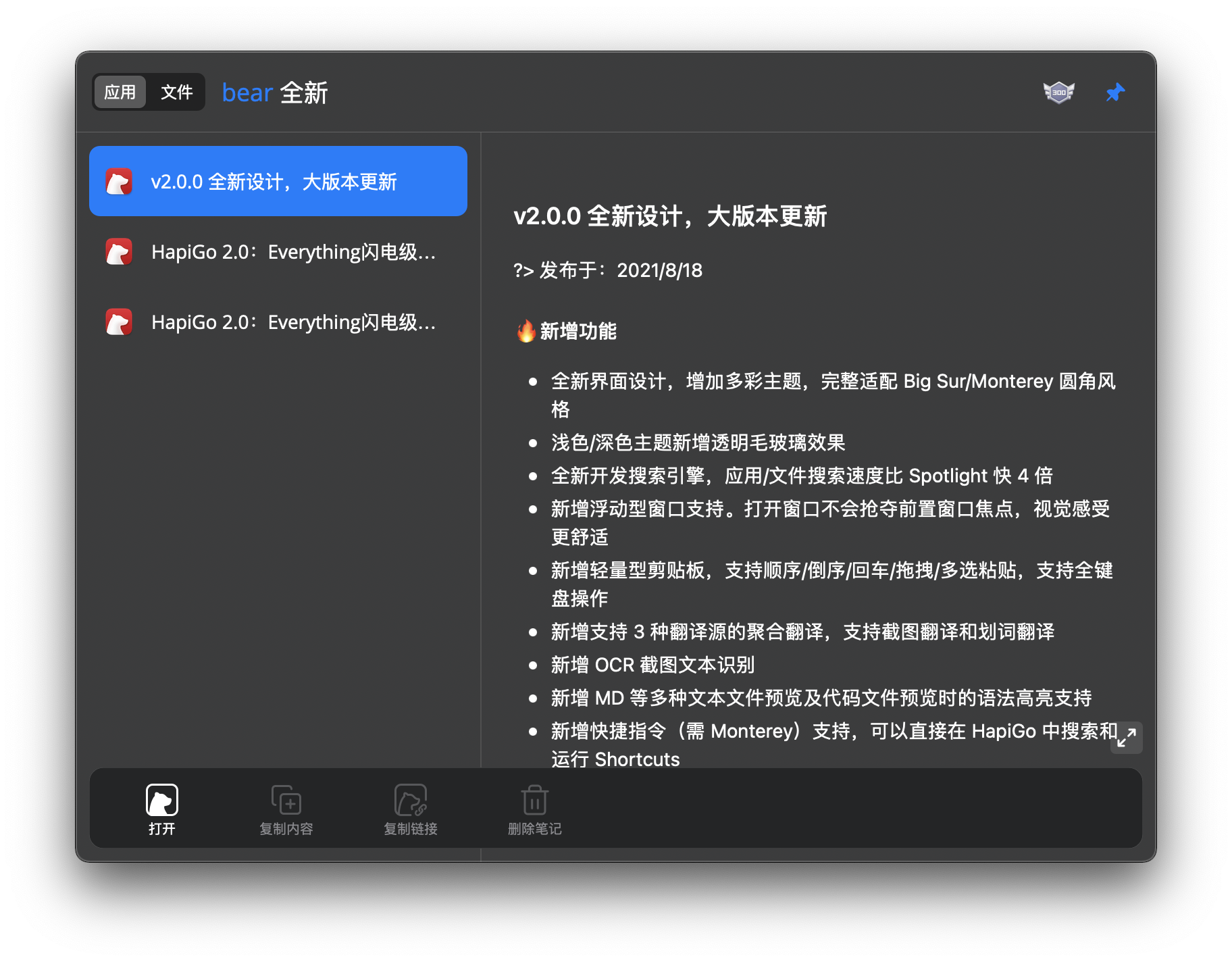Click the '新增快捷指令（需 Monterey）支持' bullet

coord(835,744)
